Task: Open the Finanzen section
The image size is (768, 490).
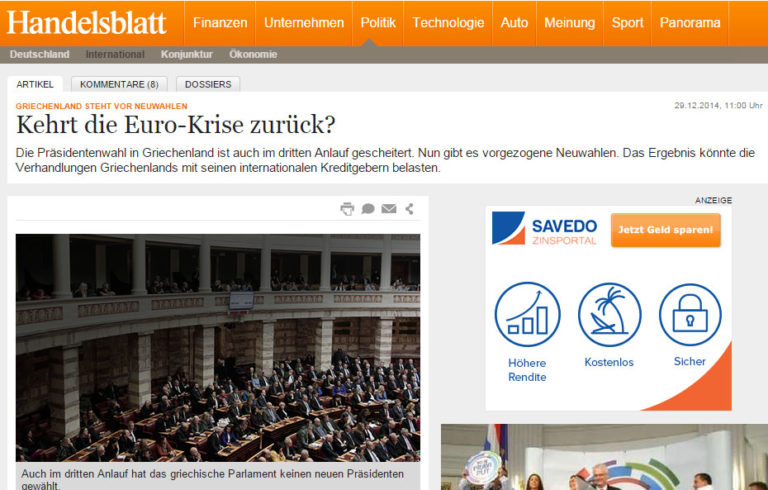Action: [220, 23]
